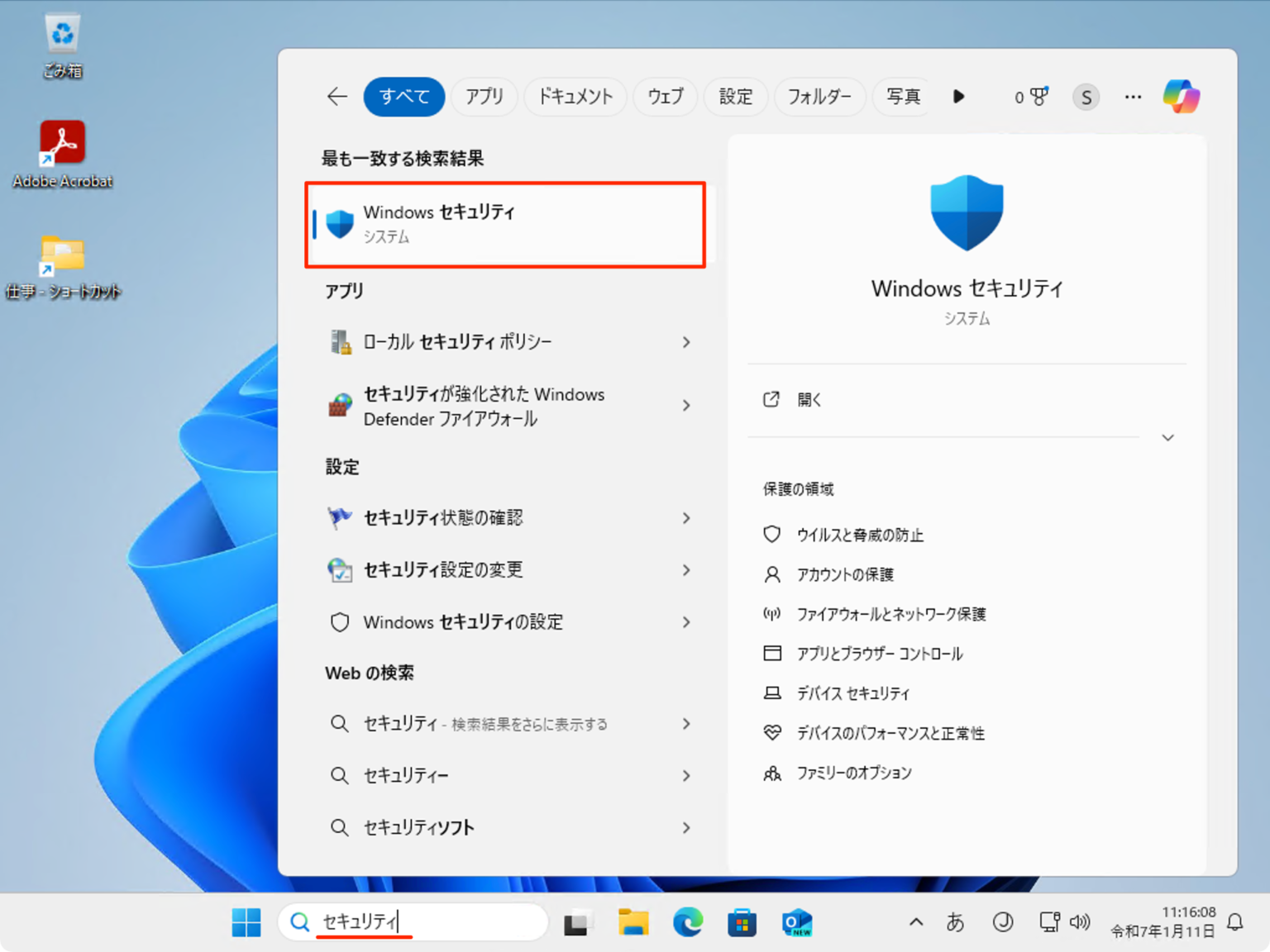
Task: Open the Microsoft Rewards points indicator
Action: click(x=1030, y=97)
